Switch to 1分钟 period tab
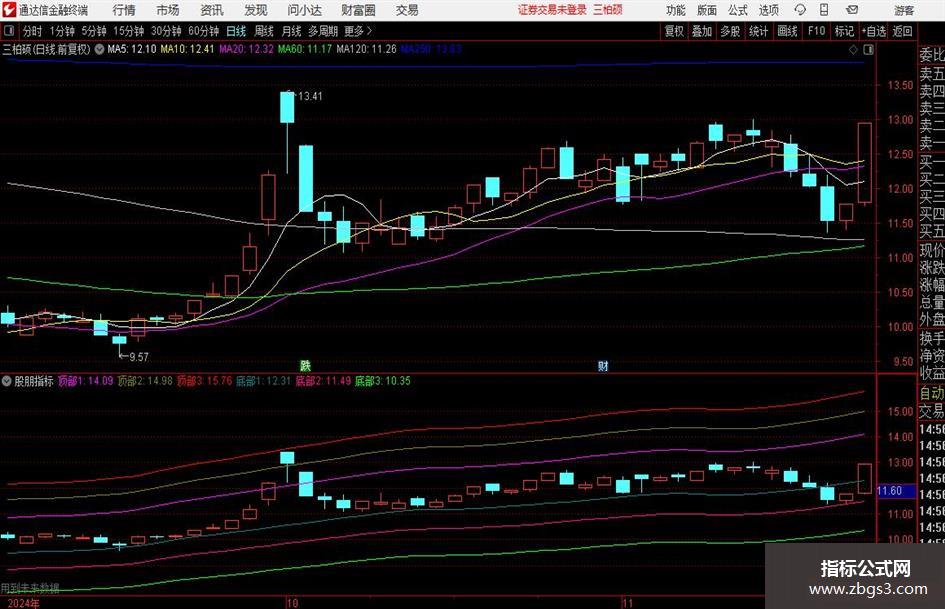The width and height of the screenshot is (945, 609). point(61,31)
